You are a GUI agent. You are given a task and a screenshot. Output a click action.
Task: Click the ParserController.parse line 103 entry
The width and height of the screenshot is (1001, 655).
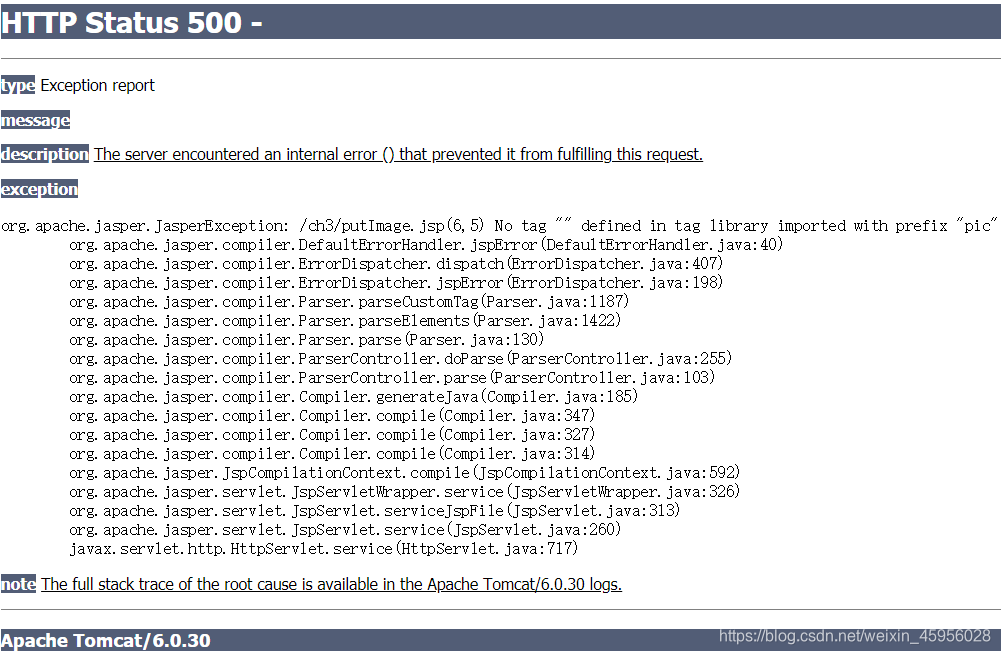coord(392,377)
